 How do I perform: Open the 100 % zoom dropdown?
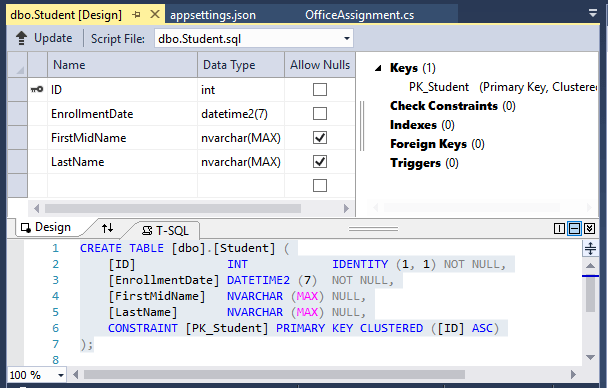[x=61, y=375]
